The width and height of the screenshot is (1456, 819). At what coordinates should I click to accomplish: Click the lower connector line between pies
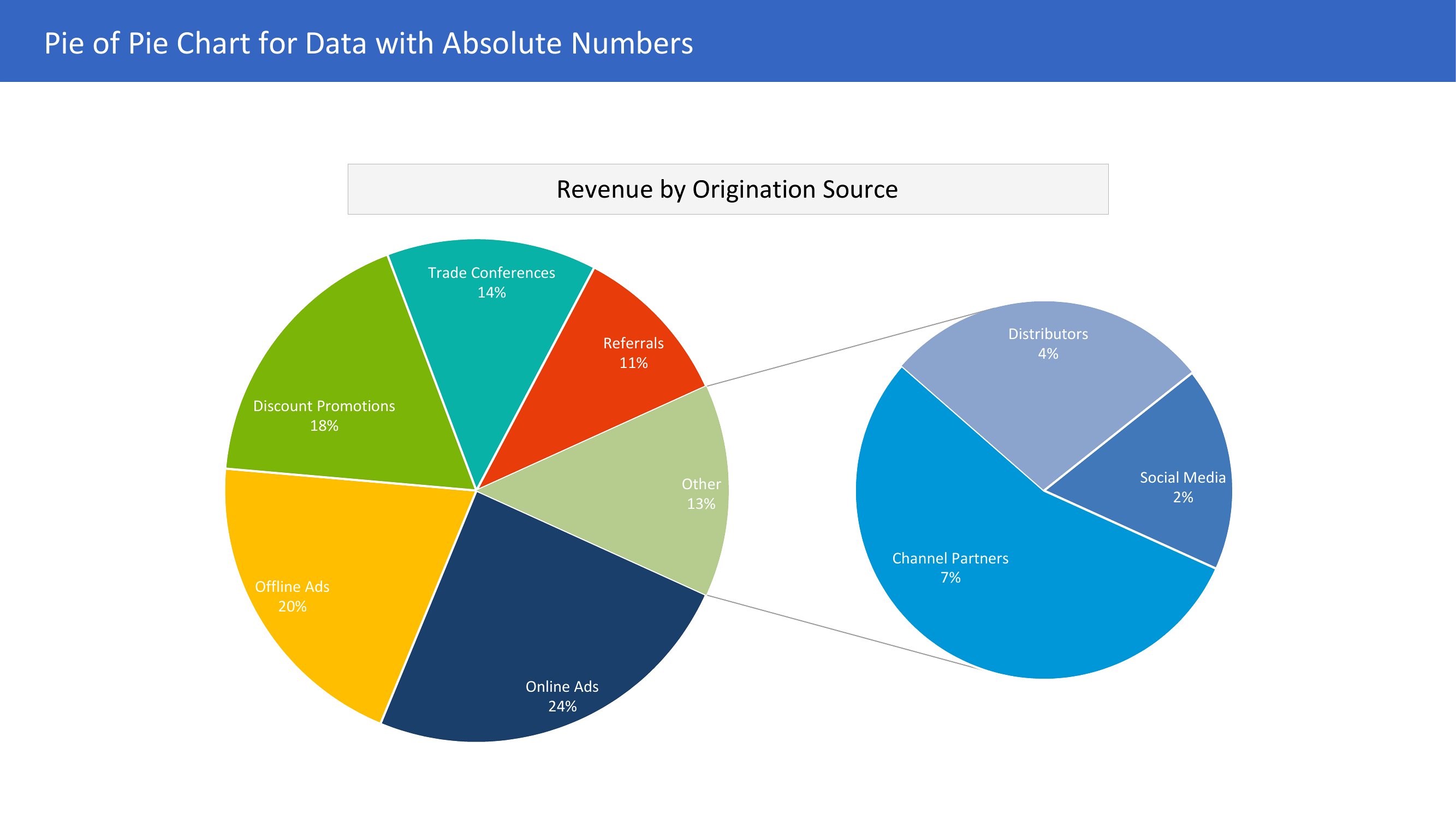[842, 632]
